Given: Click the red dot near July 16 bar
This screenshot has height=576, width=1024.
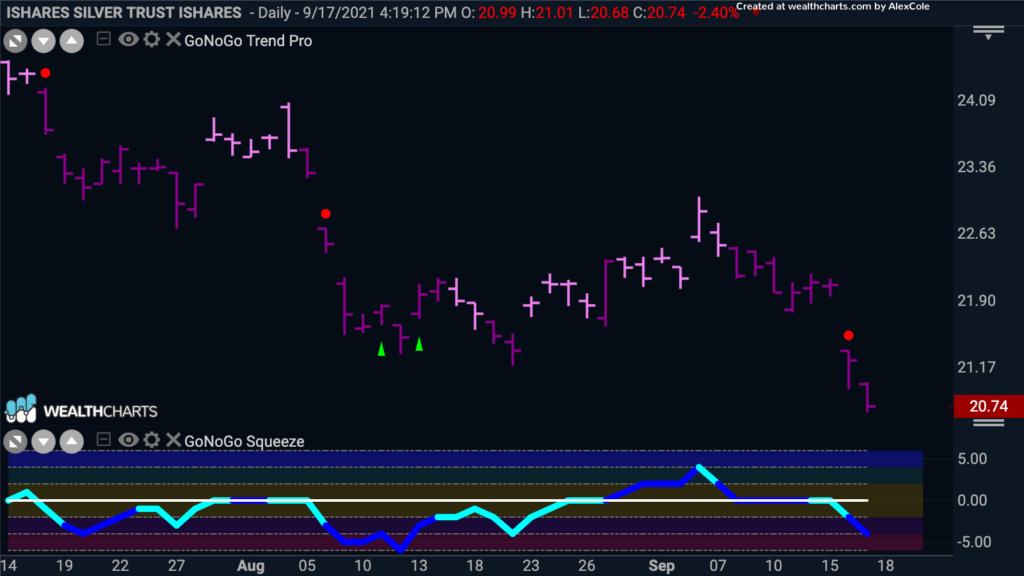Looking at the screenshot, I should tap(45, 72).
